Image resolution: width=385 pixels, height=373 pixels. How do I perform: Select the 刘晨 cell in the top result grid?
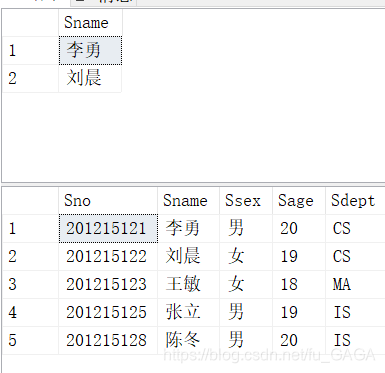pos(90,78)
